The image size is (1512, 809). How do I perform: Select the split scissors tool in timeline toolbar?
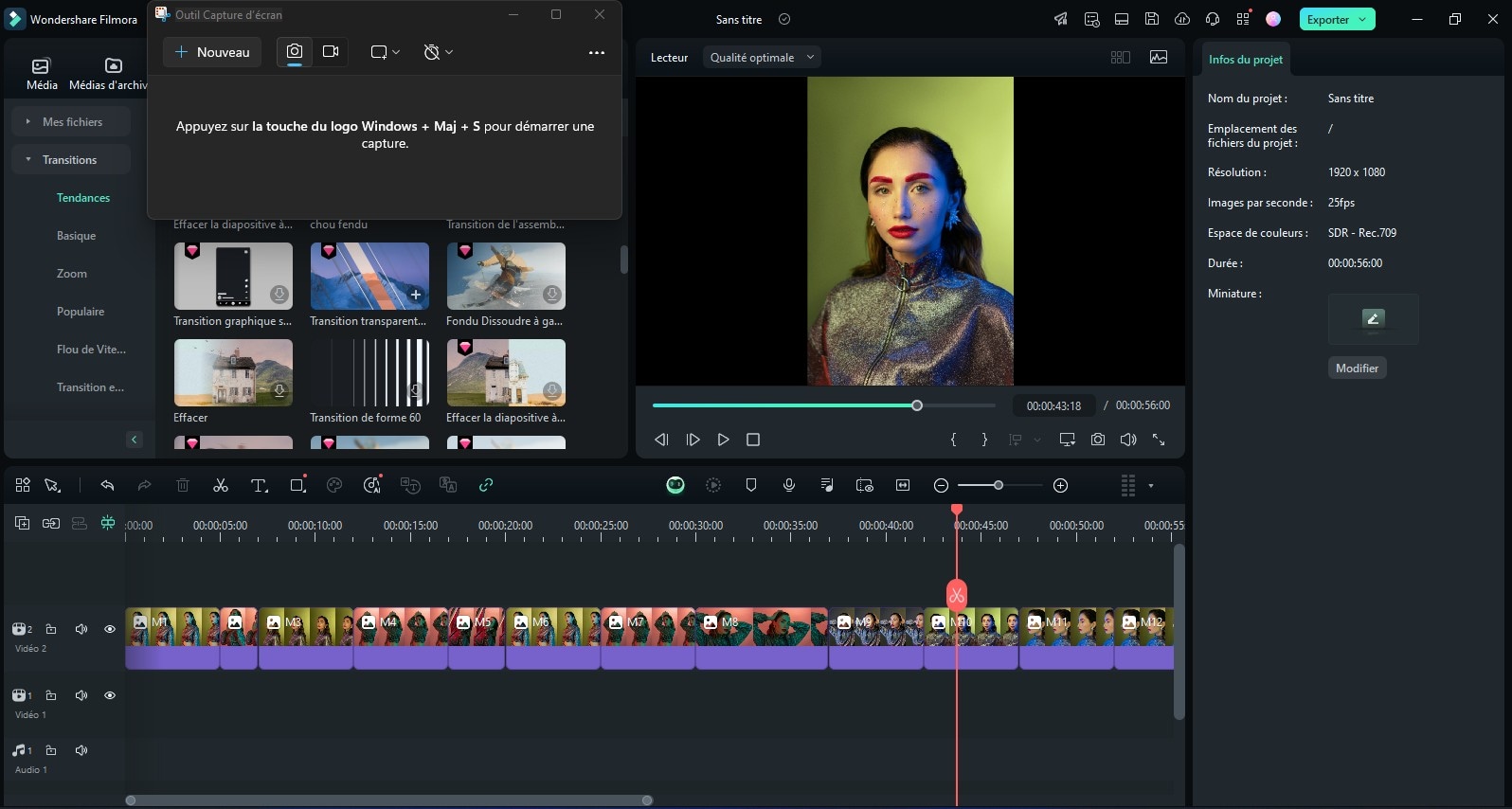[221, 485]
